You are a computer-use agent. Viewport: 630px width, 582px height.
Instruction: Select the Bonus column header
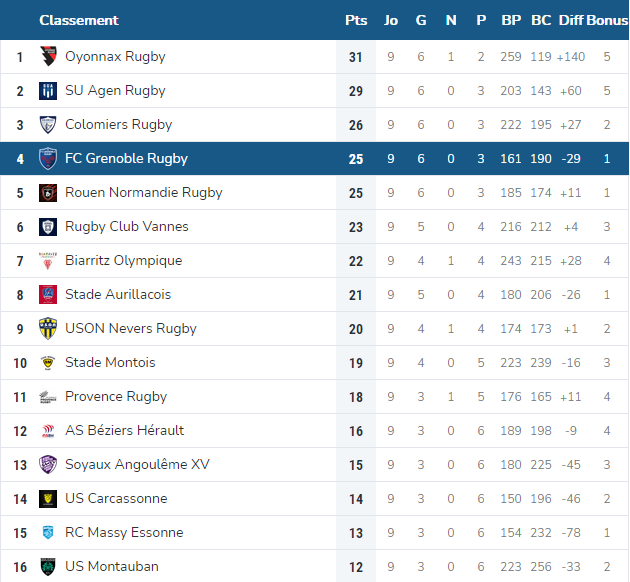[x=607, y=20]
